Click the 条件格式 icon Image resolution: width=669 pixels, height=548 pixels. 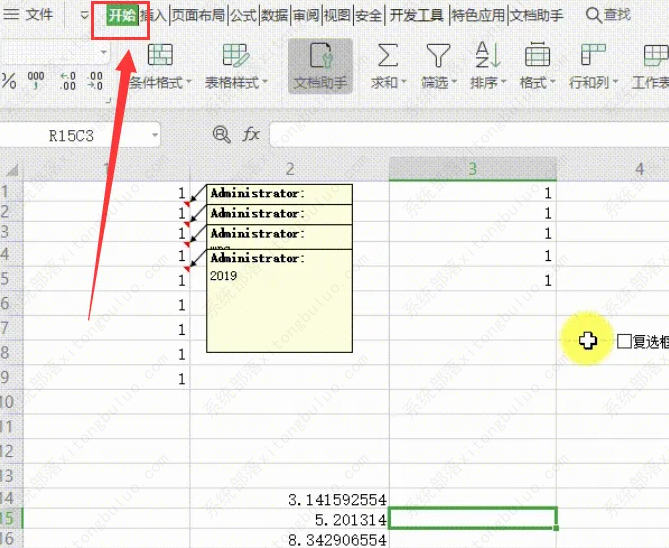pyautogui.click(x=160, y=55)
